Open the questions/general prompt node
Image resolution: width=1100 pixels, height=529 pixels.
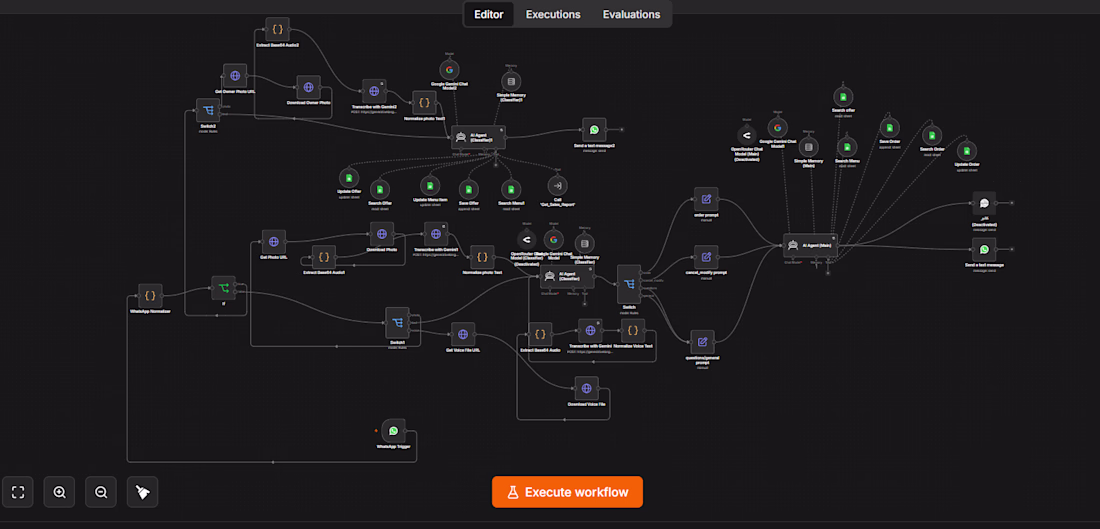pyautogui.click(x=702, y=342)
